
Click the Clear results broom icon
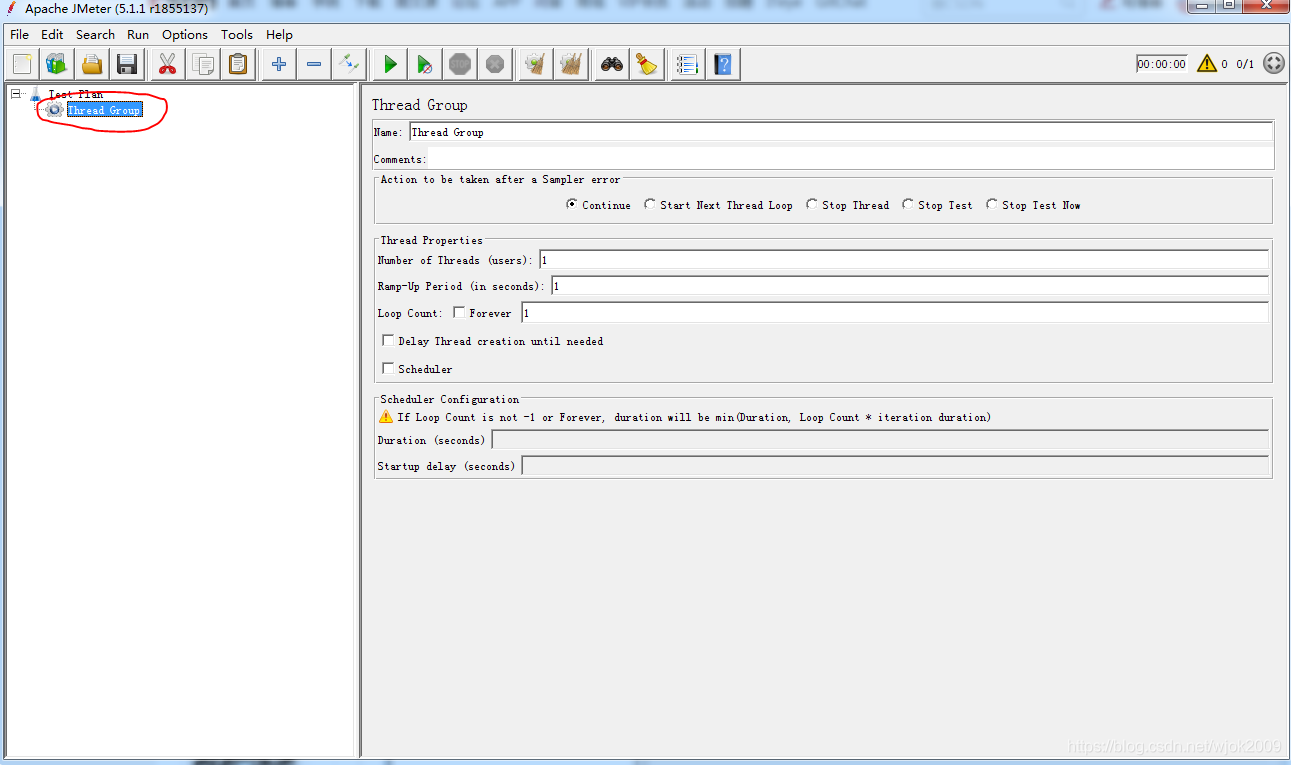click(x=536, y=65)
